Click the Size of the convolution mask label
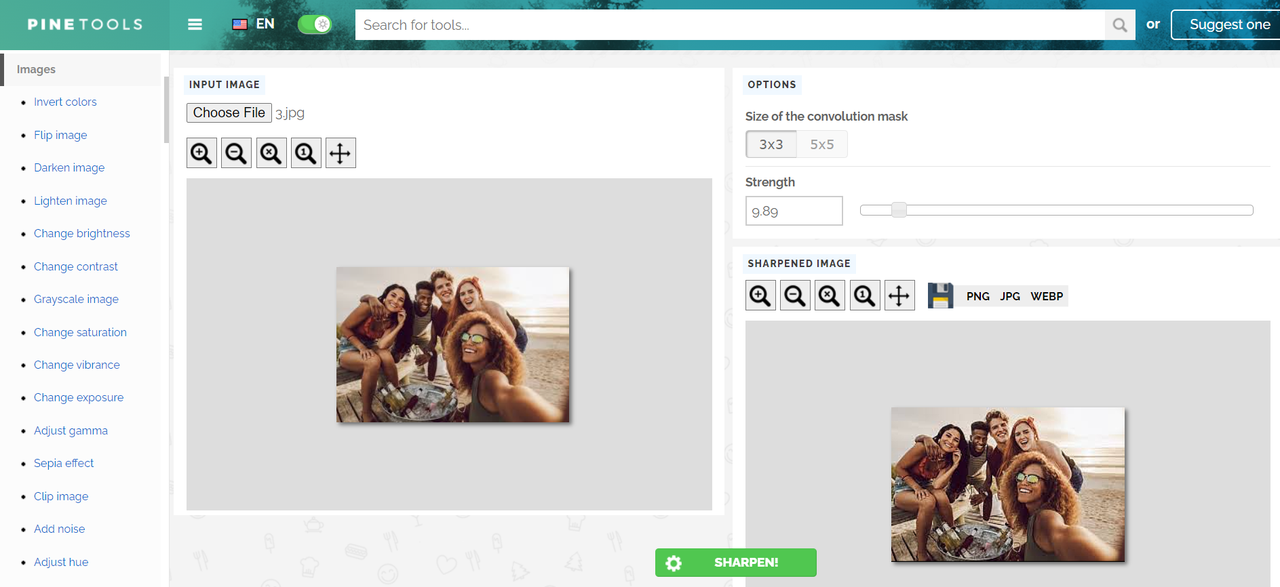 coord(827,116)
